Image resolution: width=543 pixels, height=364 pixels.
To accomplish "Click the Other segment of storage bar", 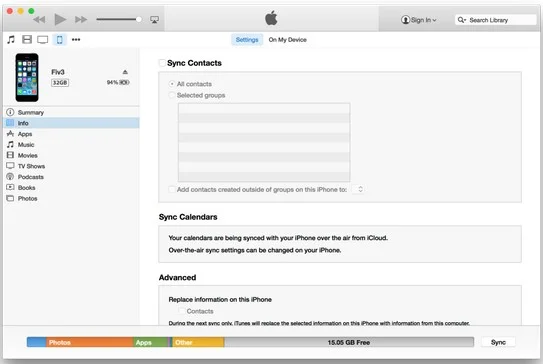I will pos(198,342).
